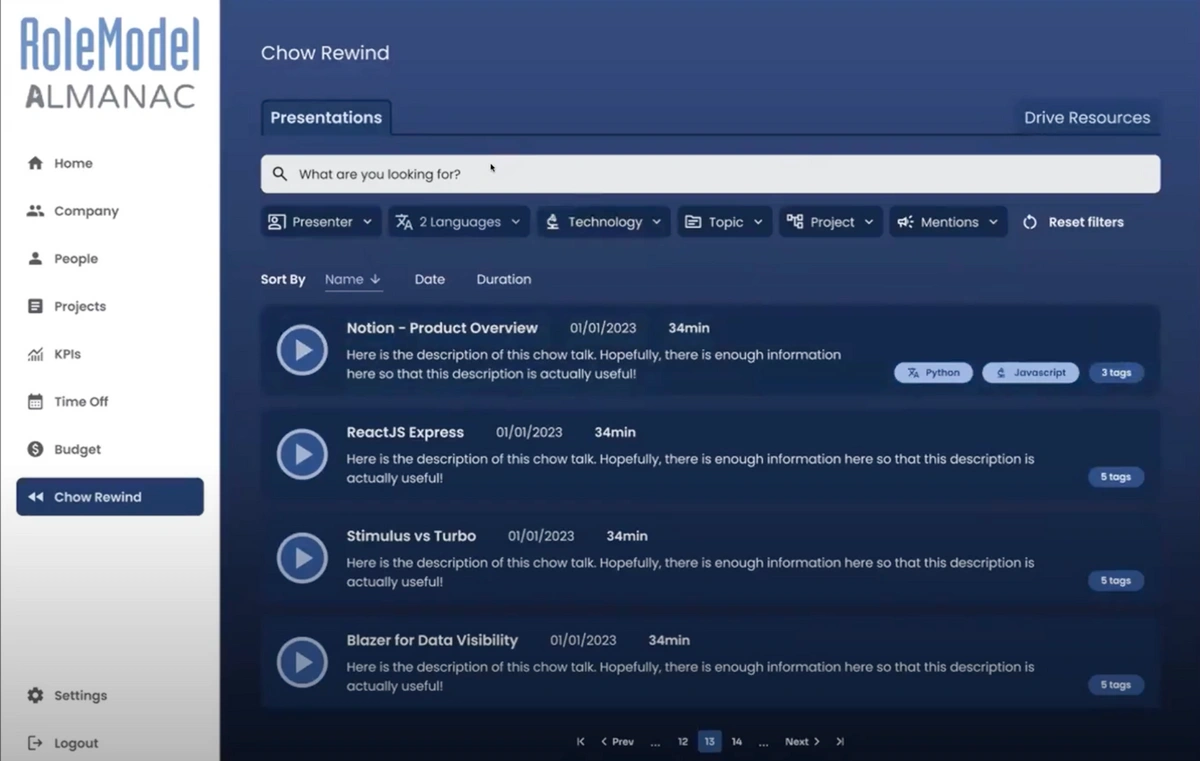Click the Presenter filter person icon
This screenshot has width=1200, height=761.
(x=277, y=222)
